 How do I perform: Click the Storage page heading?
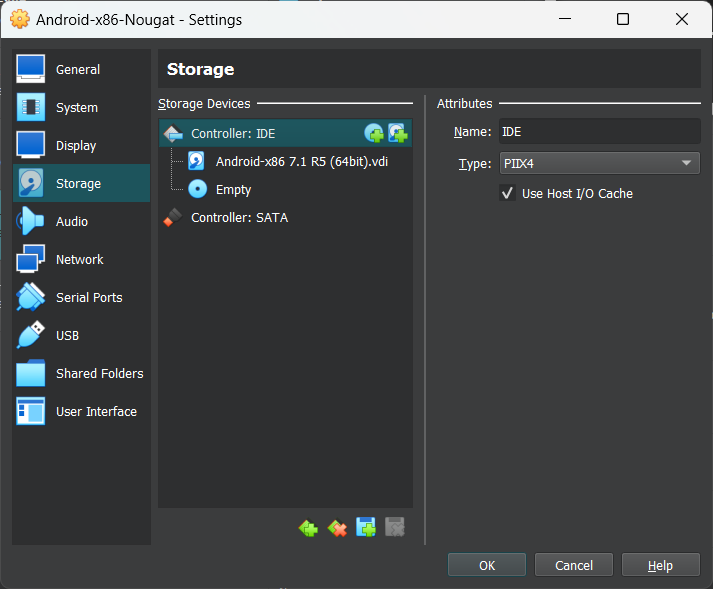pyautogui.click(x=201, y=69)
